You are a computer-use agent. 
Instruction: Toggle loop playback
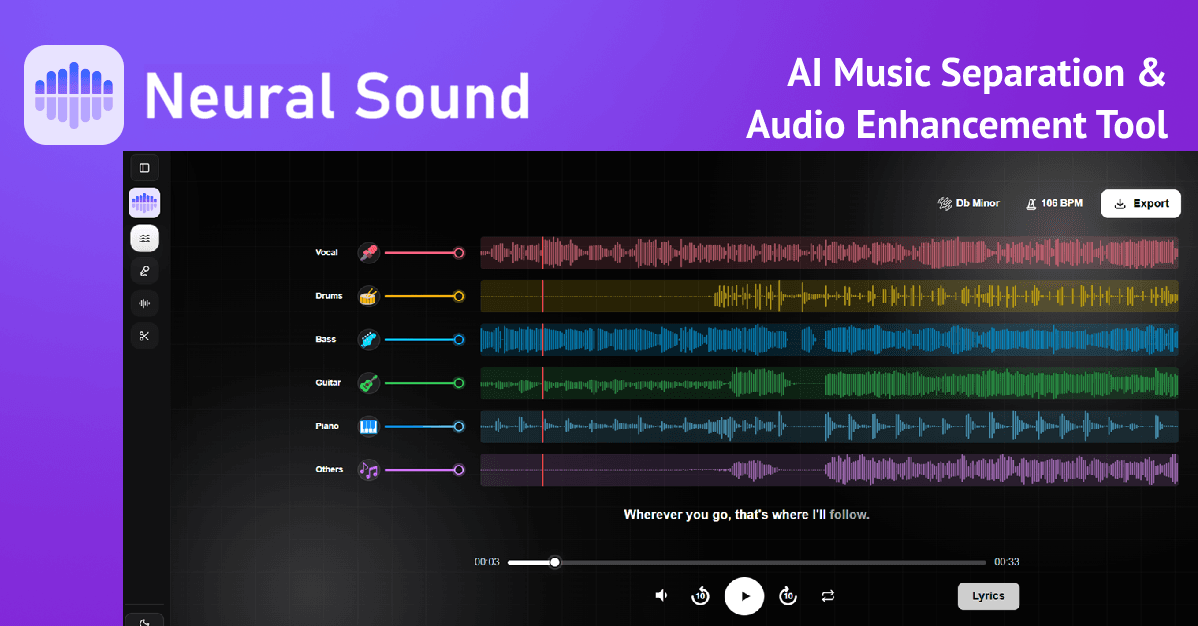click(827, 595)
